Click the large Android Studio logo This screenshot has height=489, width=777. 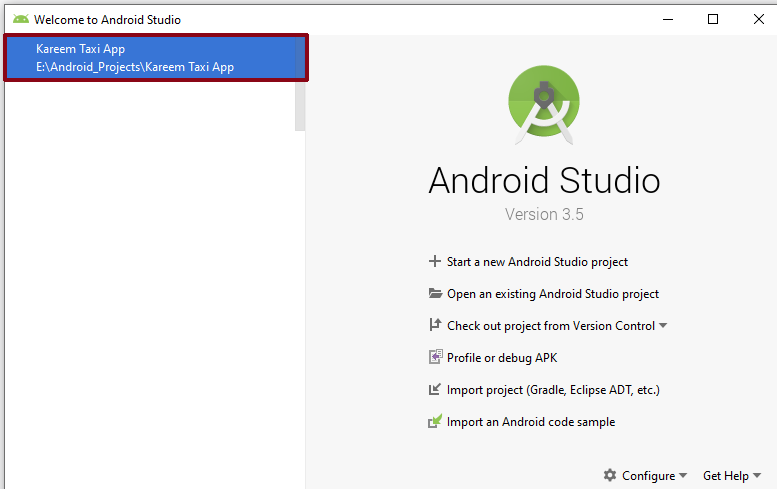pyautogui.click(x=544, y=103)
